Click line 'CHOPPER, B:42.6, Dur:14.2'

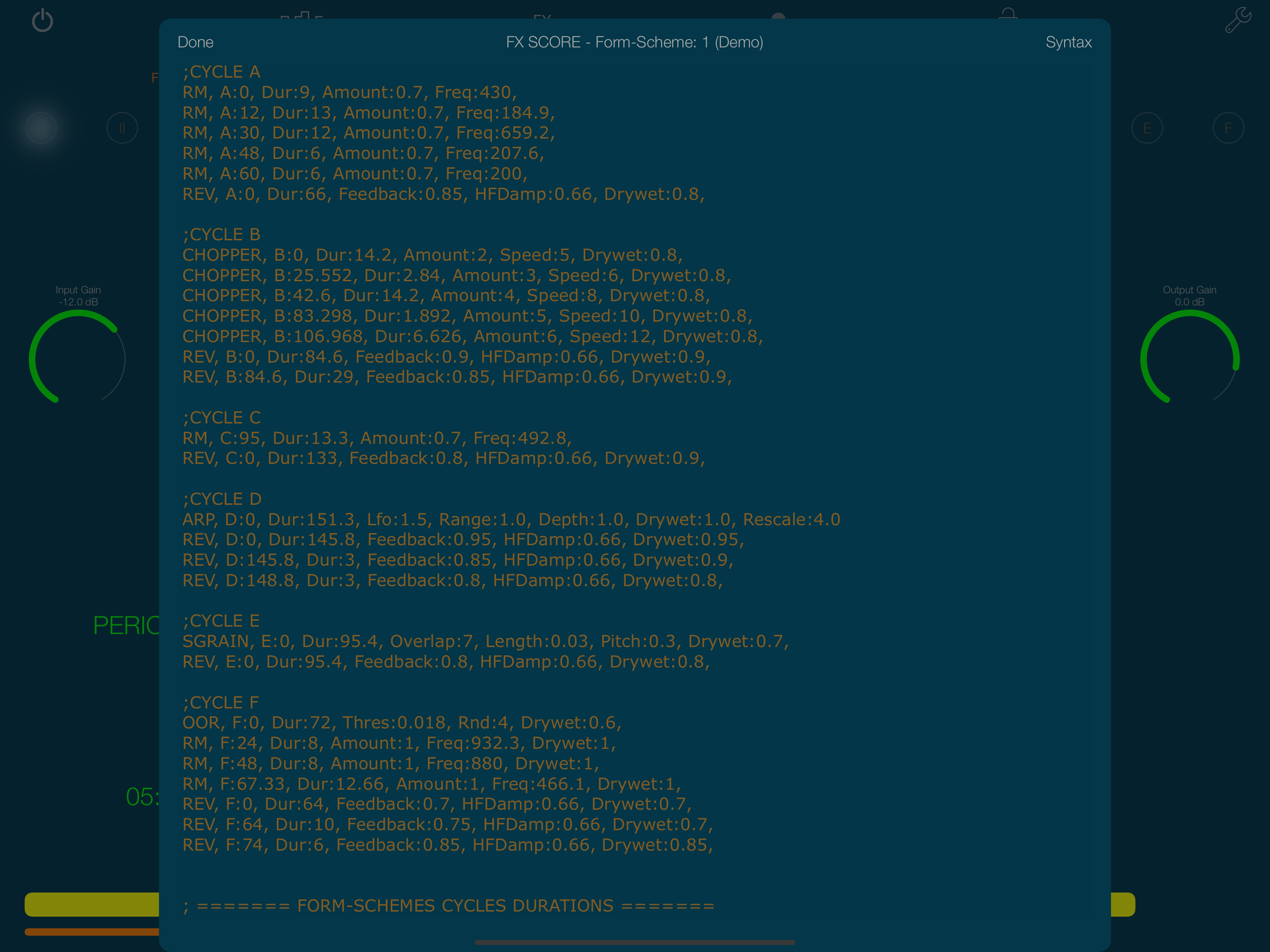tap(446, 295)
